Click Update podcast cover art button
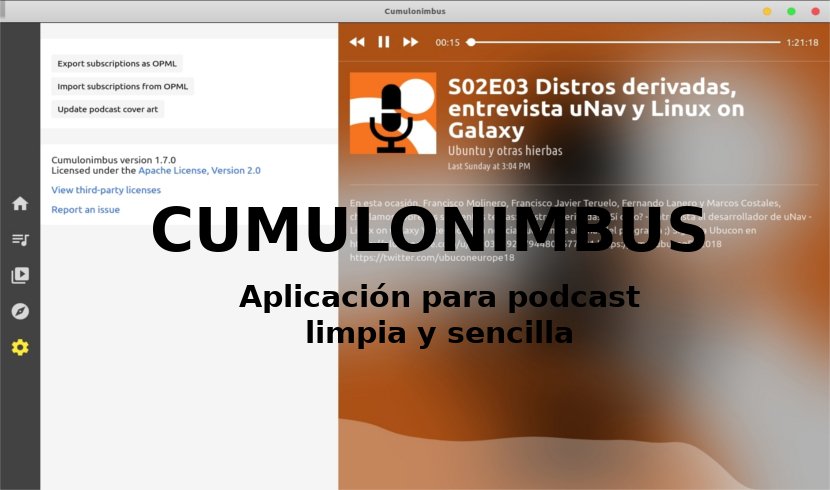This screenshot has height=490, width=830. (x=107, y=110)
